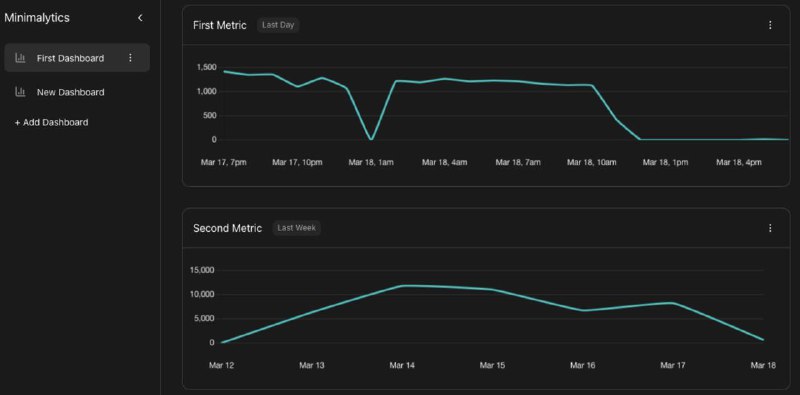The image size is (800, 395).
Task: Change the Last Day time range badge
Action: tap(278, 25)
